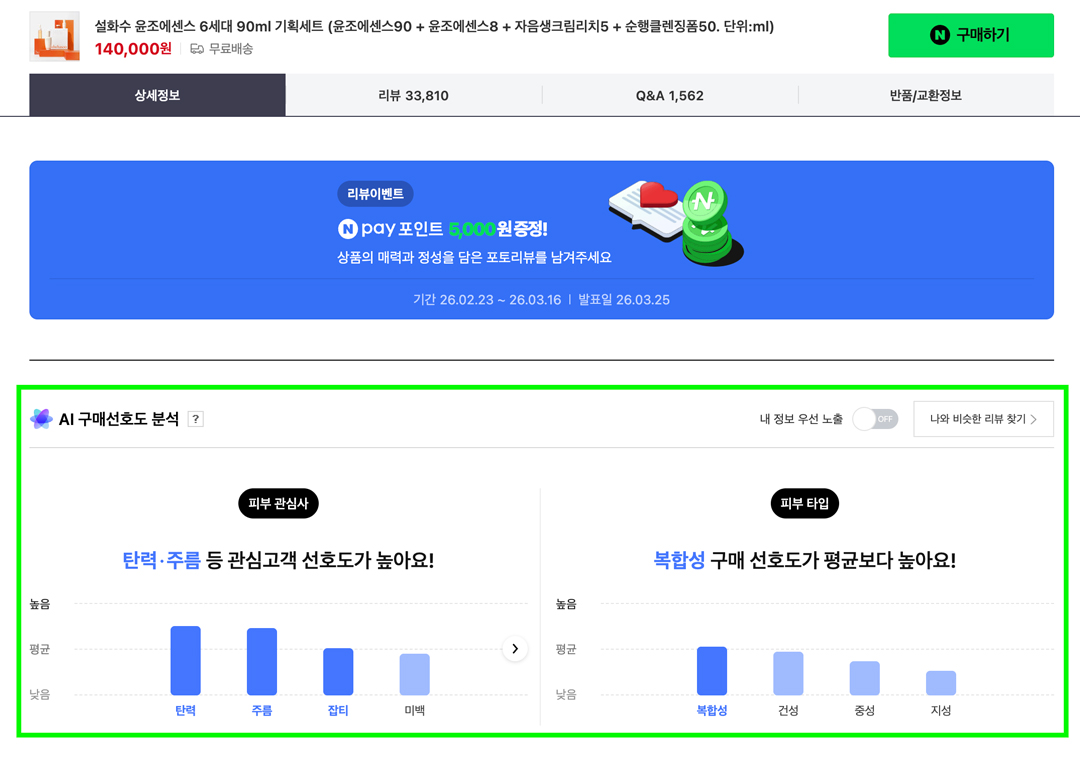
Task: Click the next arrow on skin concern chart
Action: pos(515,649)
